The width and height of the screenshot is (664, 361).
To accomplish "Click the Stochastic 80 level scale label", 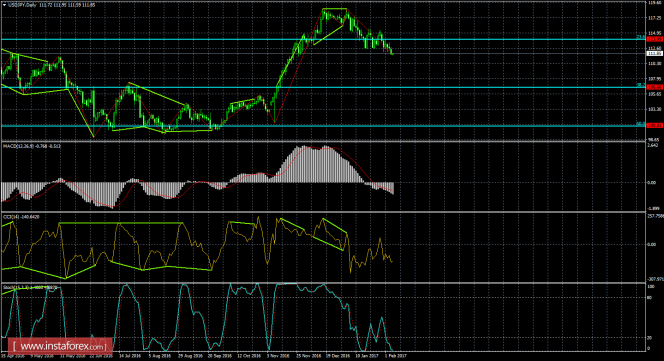I will point(650,297).
